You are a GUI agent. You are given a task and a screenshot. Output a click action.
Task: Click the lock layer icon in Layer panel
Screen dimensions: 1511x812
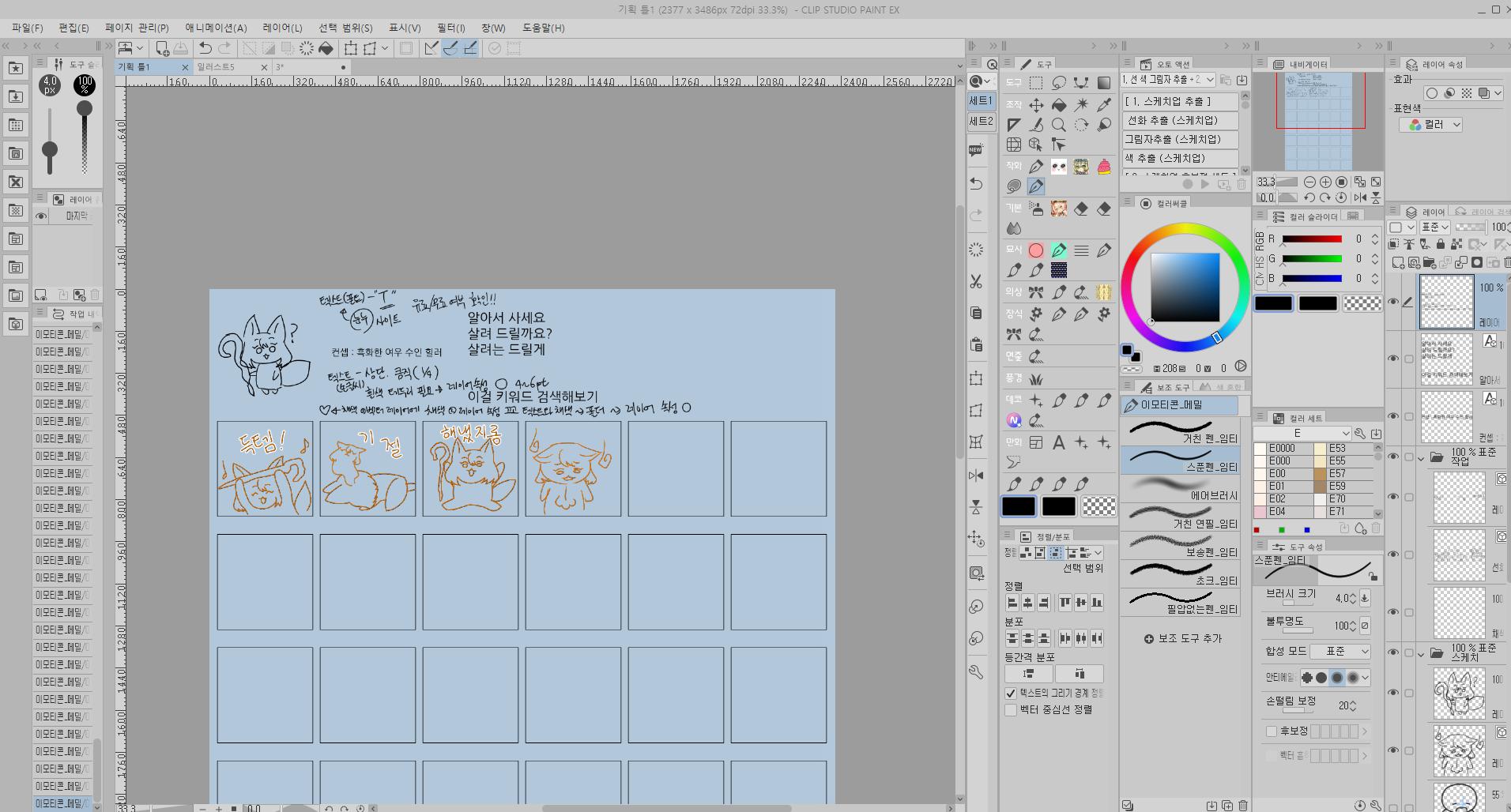coord(1441,244)
